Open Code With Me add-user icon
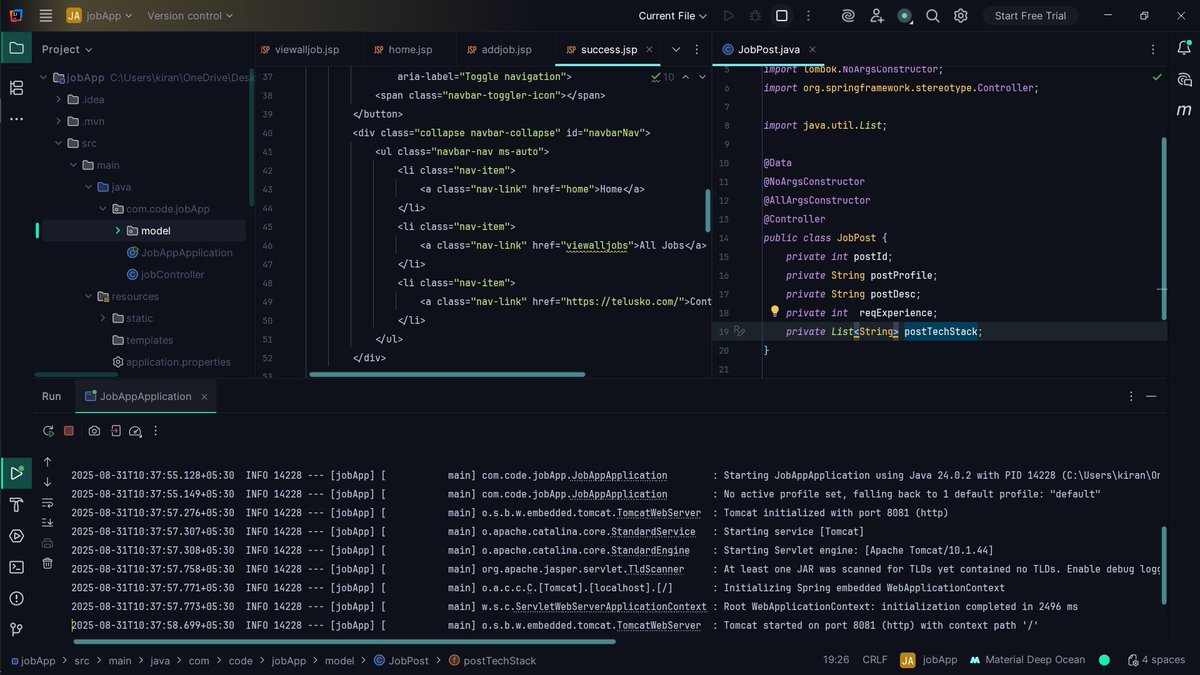This screenshot has width=1200, height=675. [877, 16]
